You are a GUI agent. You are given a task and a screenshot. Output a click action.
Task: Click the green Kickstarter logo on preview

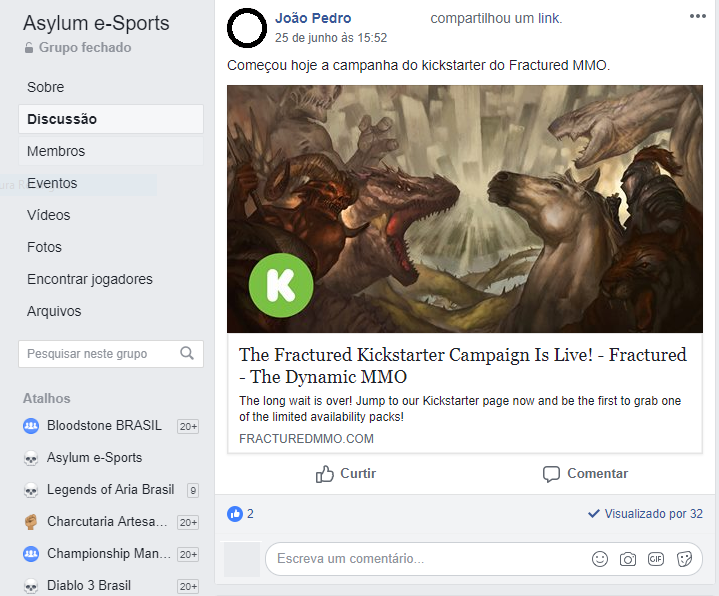point(281,285)
